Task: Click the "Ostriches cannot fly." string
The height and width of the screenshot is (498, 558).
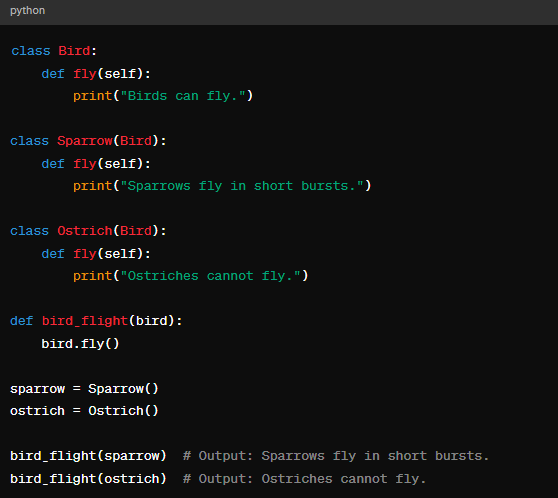Action: [210, 276]
